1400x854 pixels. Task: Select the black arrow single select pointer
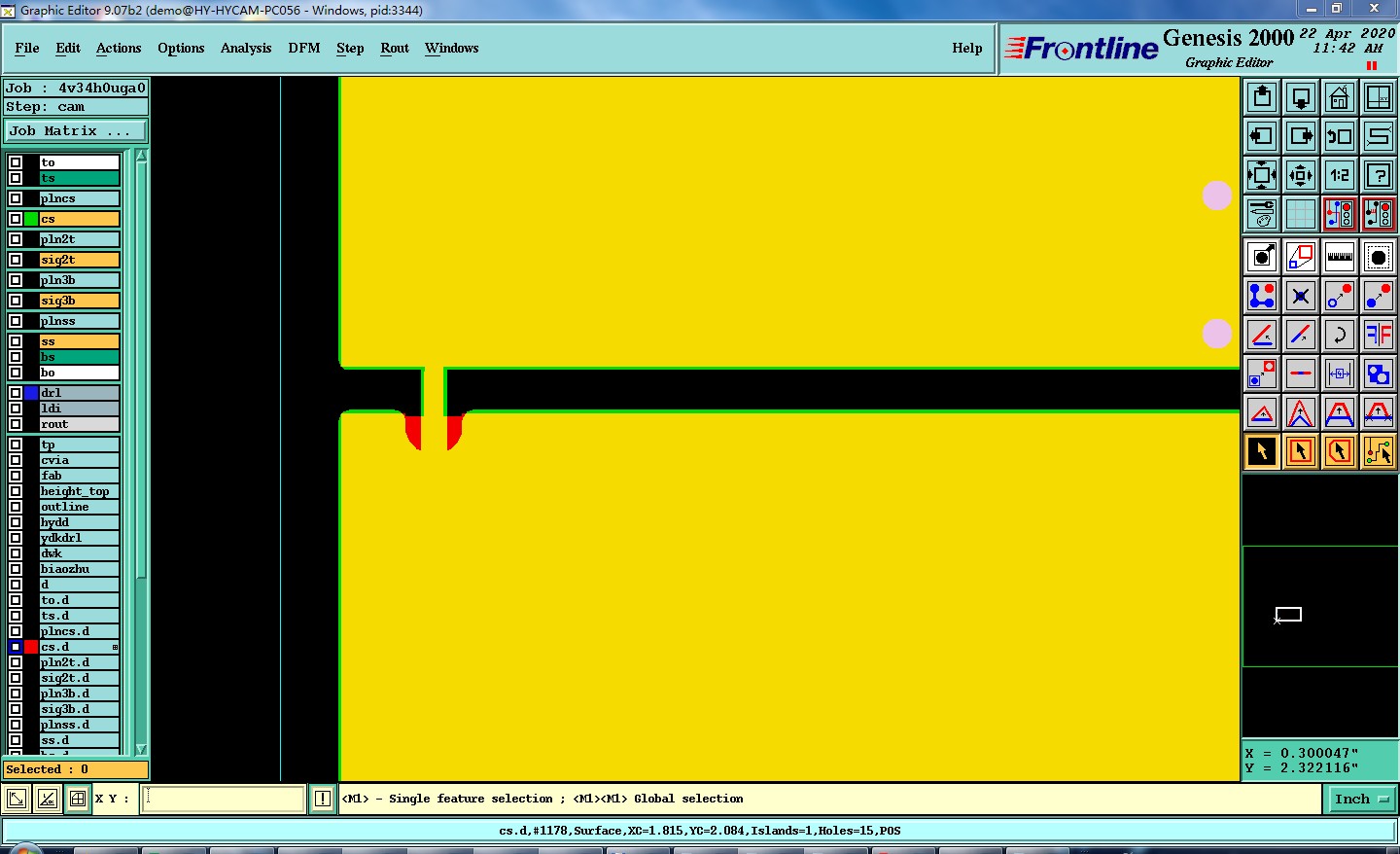1262,451
